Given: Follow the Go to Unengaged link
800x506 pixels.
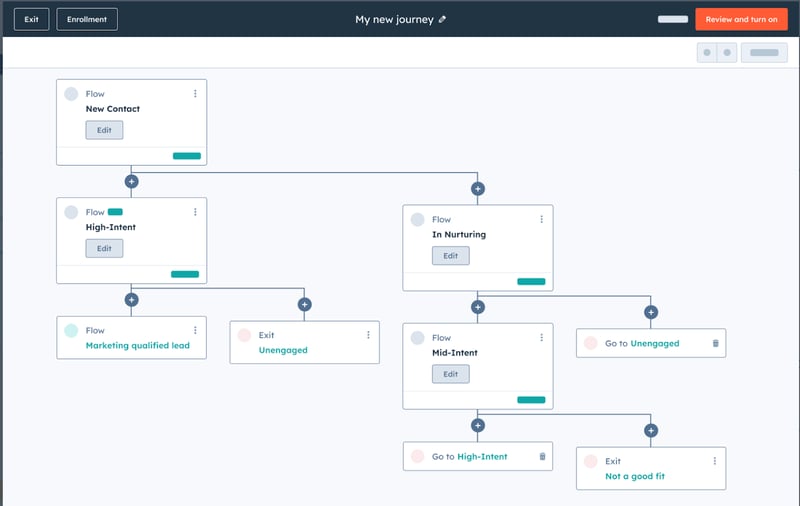Looking at the screenshot, I should (655, 343).
